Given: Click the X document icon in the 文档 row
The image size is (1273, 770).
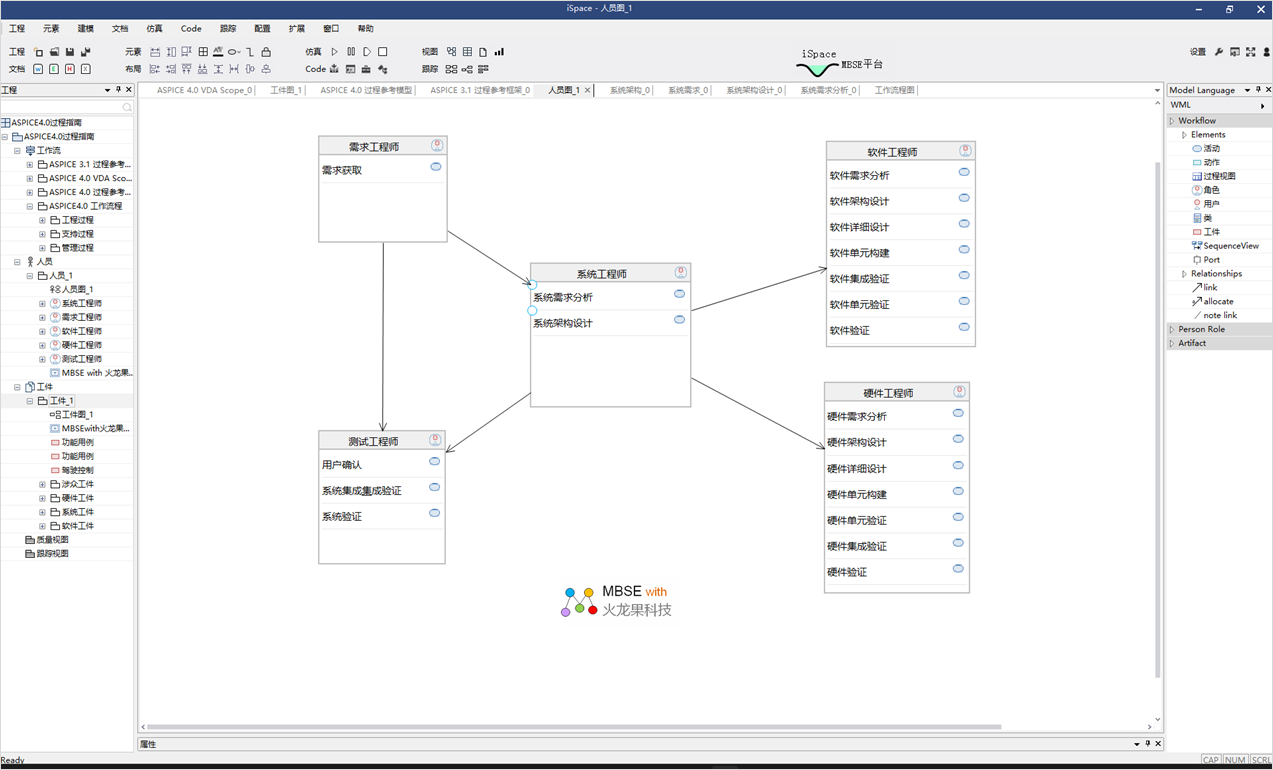Looking at the screenshot, I should pos(85,69).
